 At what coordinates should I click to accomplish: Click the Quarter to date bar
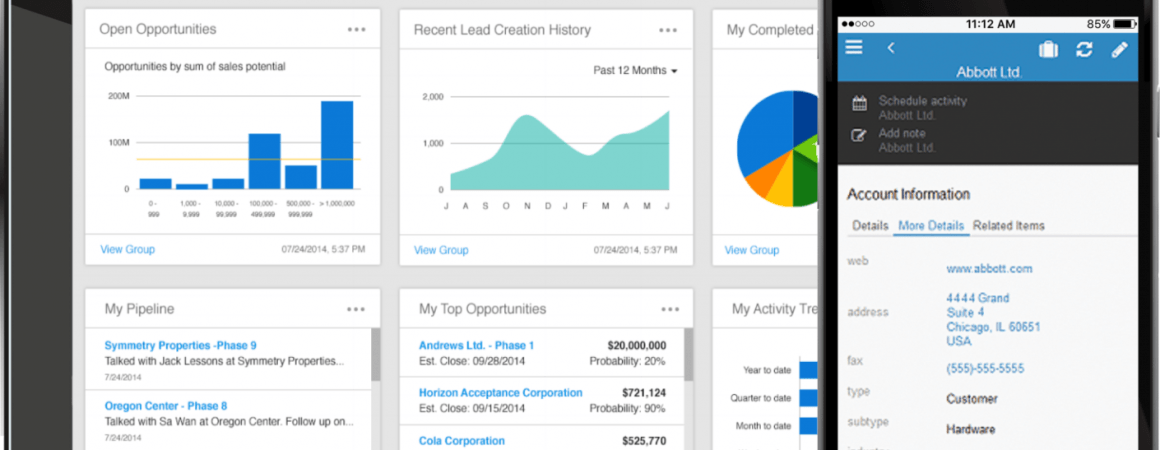[809, 398]
